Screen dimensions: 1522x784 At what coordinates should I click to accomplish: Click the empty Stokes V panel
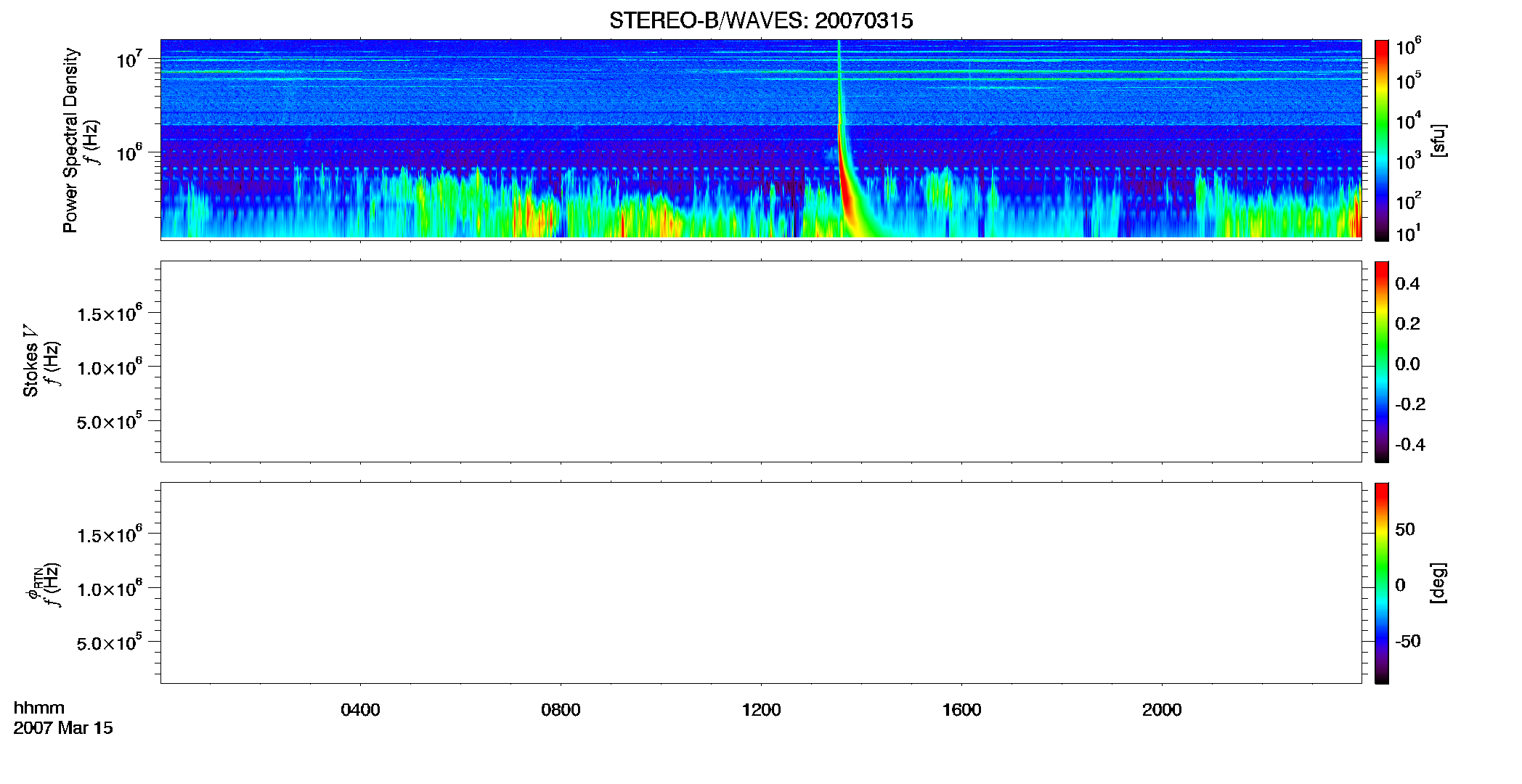761,362
